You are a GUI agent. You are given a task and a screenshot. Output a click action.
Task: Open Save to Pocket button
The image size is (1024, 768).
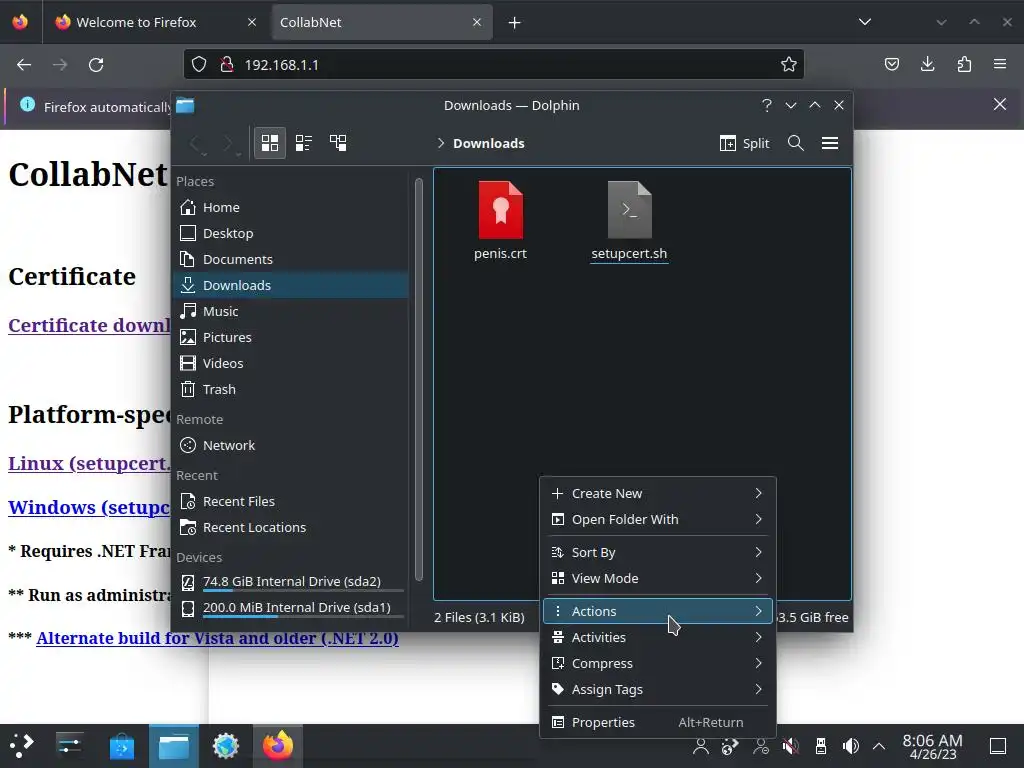(x=891, y=64)
